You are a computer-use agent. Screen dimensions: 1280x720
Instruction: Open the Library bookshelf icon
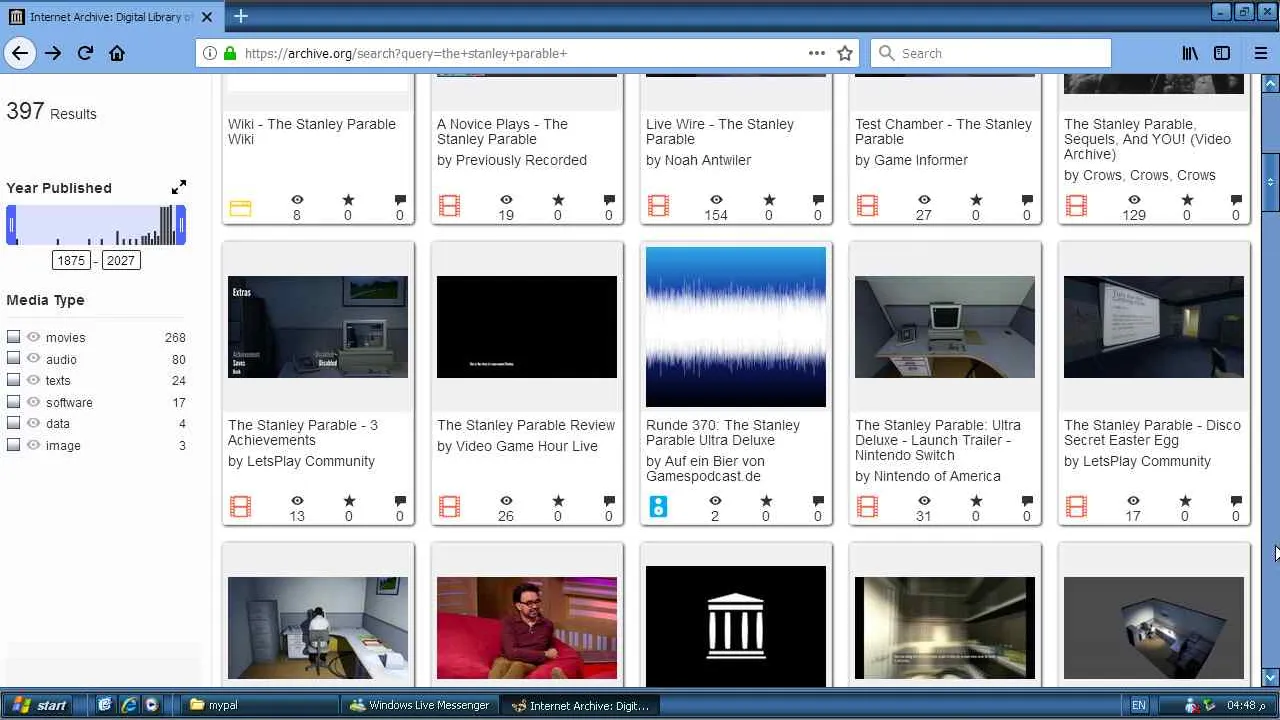pos(1190,53)
